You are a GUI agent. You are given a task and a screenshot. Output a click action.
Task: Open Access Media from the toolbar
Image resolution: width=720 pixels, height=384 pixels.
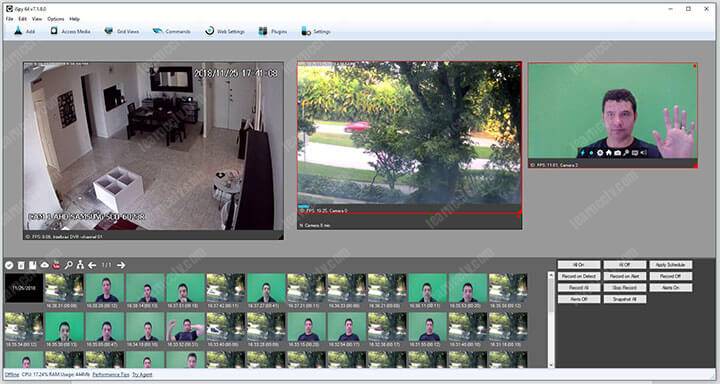pyautogui.click(x=70, y=31)
